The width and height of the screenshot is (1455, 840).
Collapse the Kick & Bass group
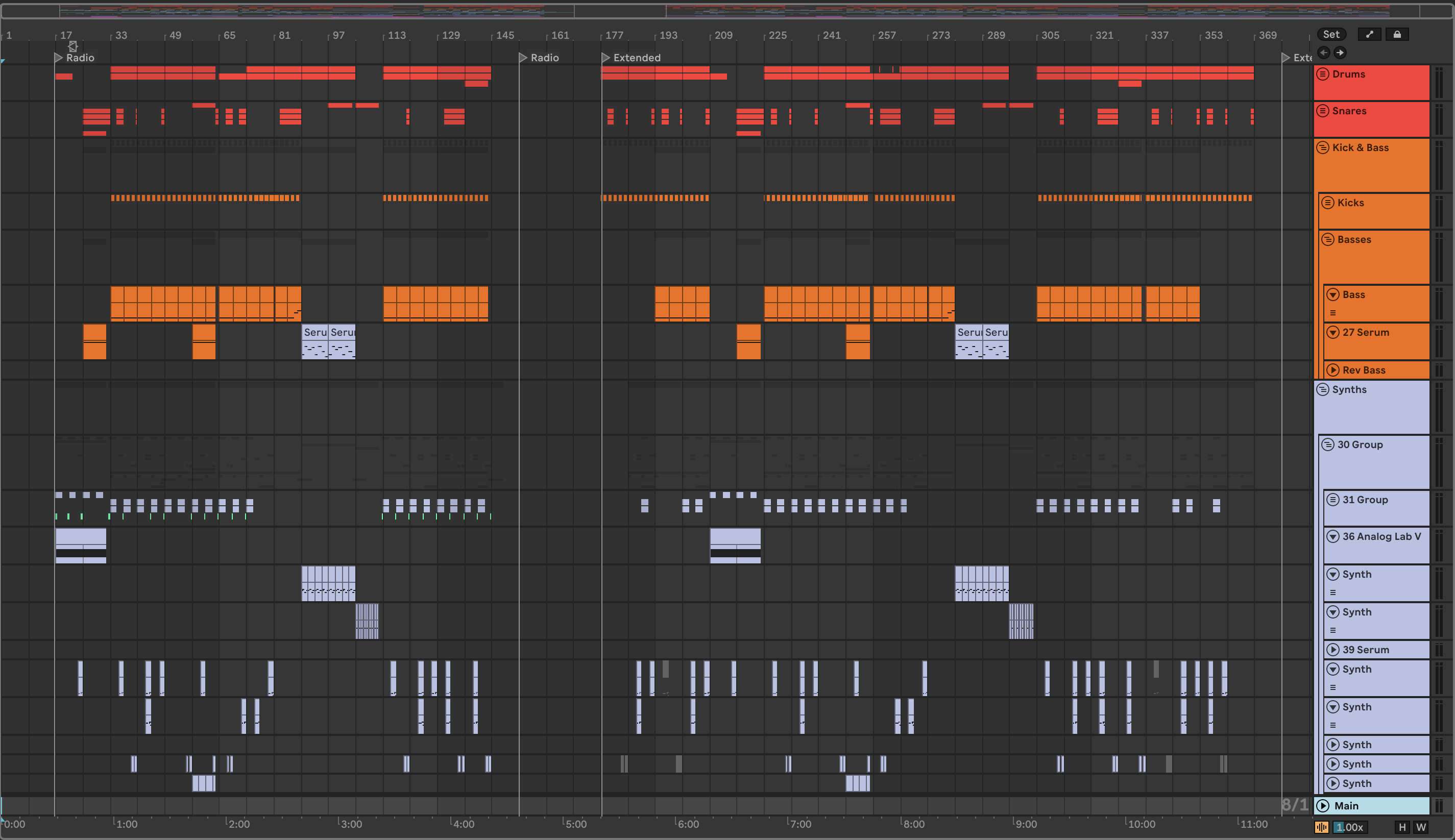(1323, 147)
